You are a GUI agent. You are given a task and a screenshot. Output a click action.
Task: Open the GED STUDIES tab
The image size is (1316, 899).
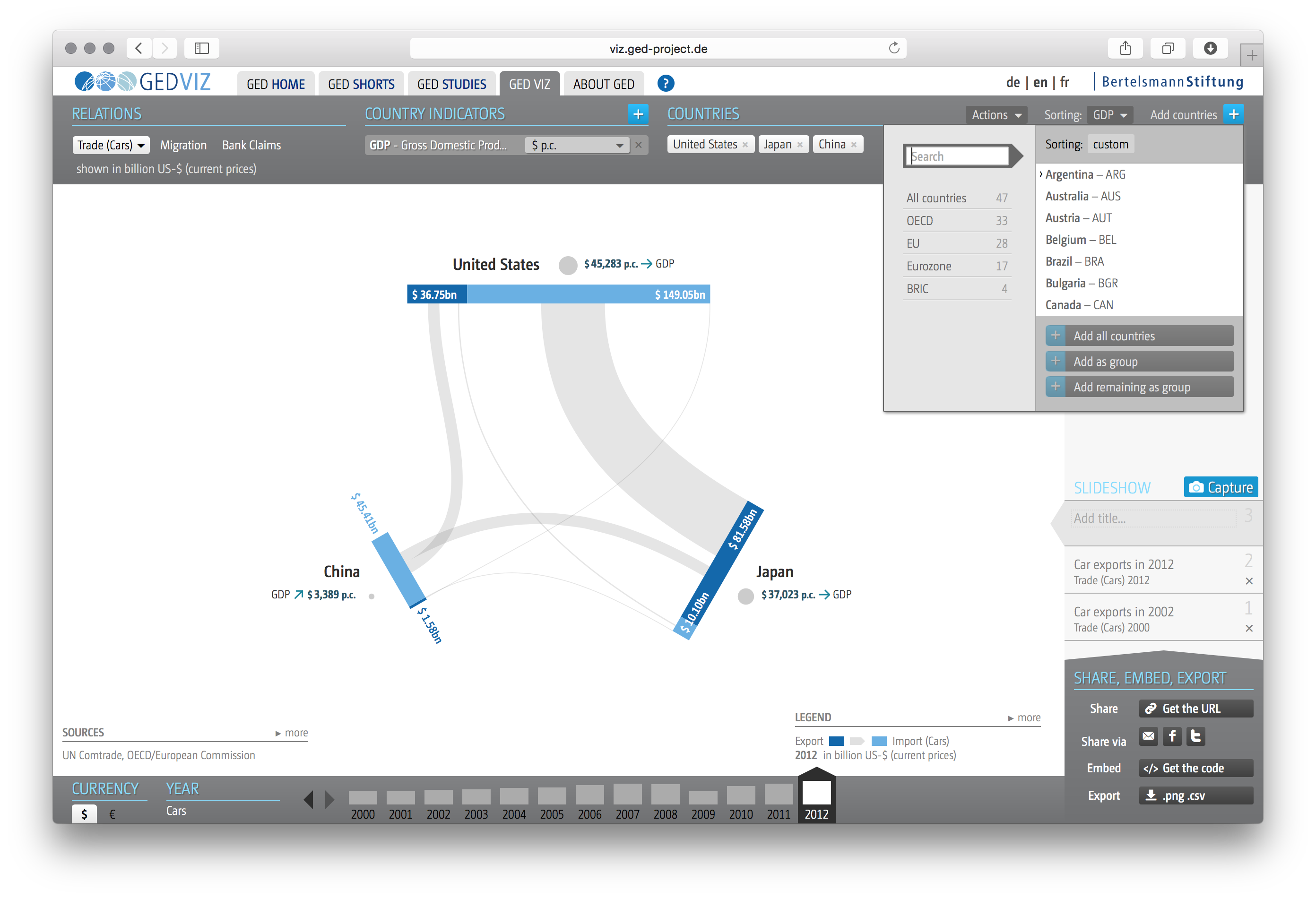tap(451, 84)
